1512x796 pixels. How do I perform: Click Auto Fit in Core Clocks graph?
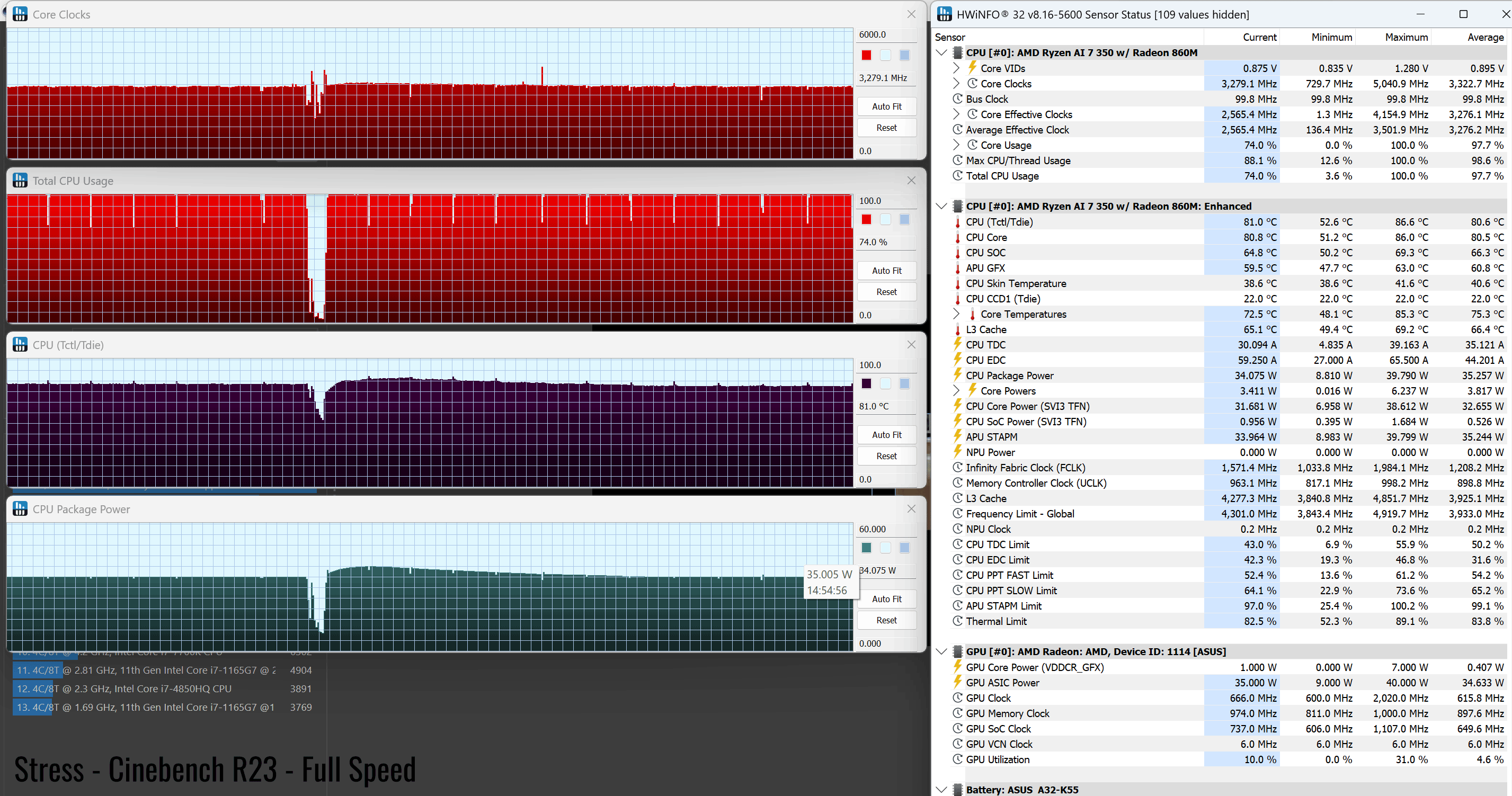pyautogui.click(x=886, y=106)
